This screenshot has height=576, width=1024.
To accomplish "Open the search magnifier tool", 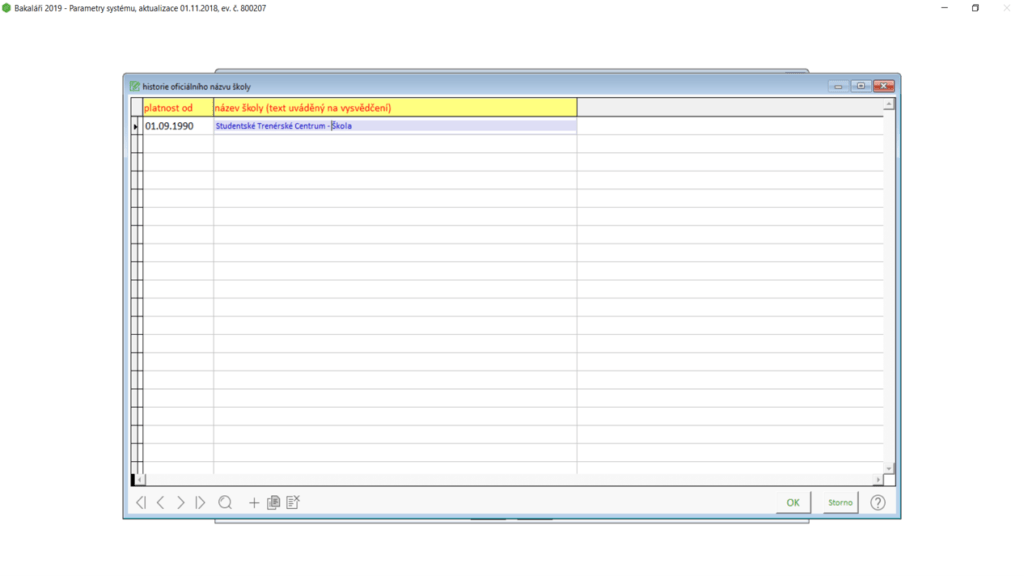I will (225, 503).
